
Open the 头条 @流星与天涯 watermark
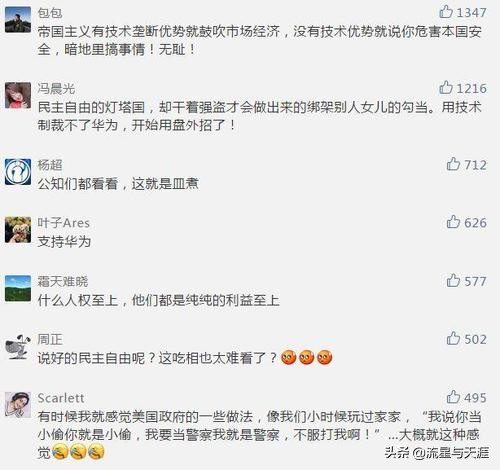pyautogui.click(x=437, y=453)
